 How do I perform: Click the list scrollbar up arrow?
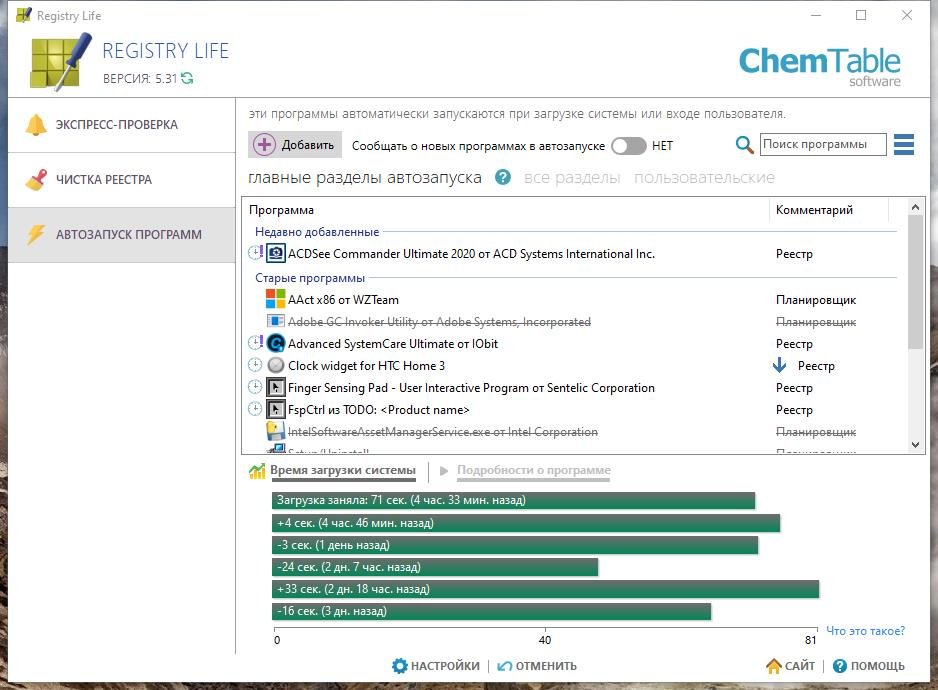[915, 207]
